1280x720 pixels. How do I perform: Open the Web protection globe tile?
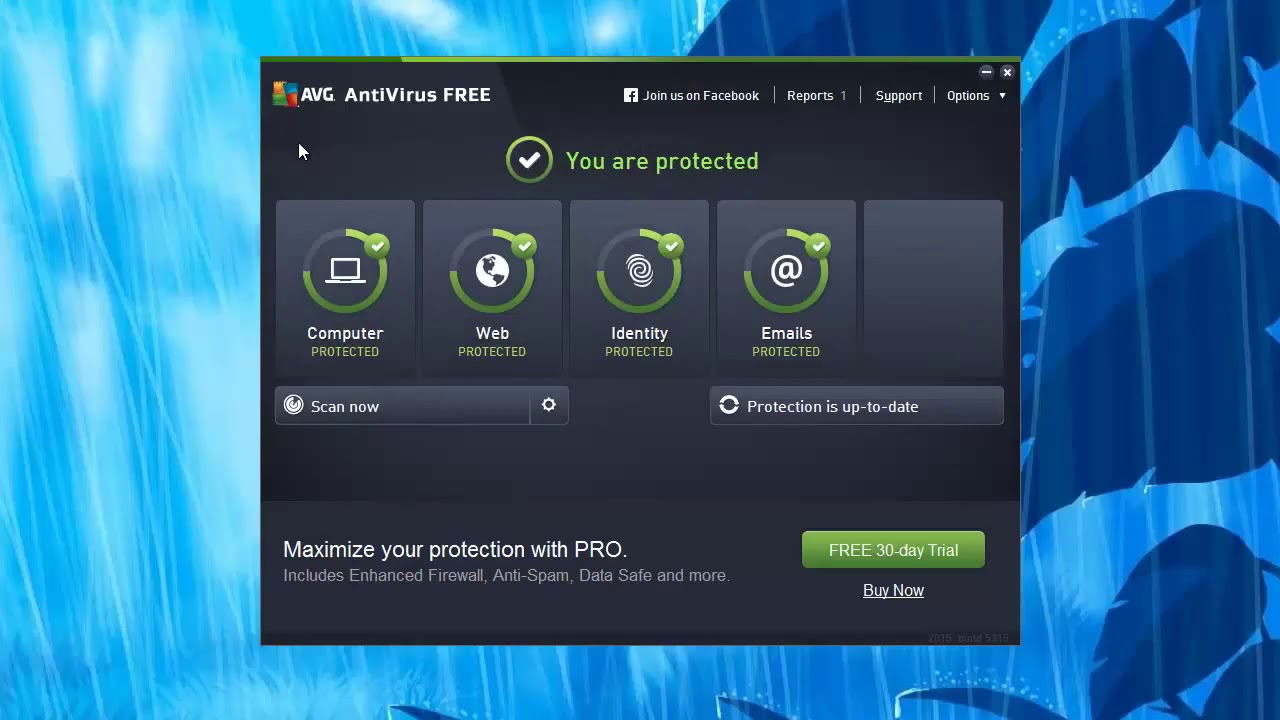pyautogui.click(x=492, y=287)
